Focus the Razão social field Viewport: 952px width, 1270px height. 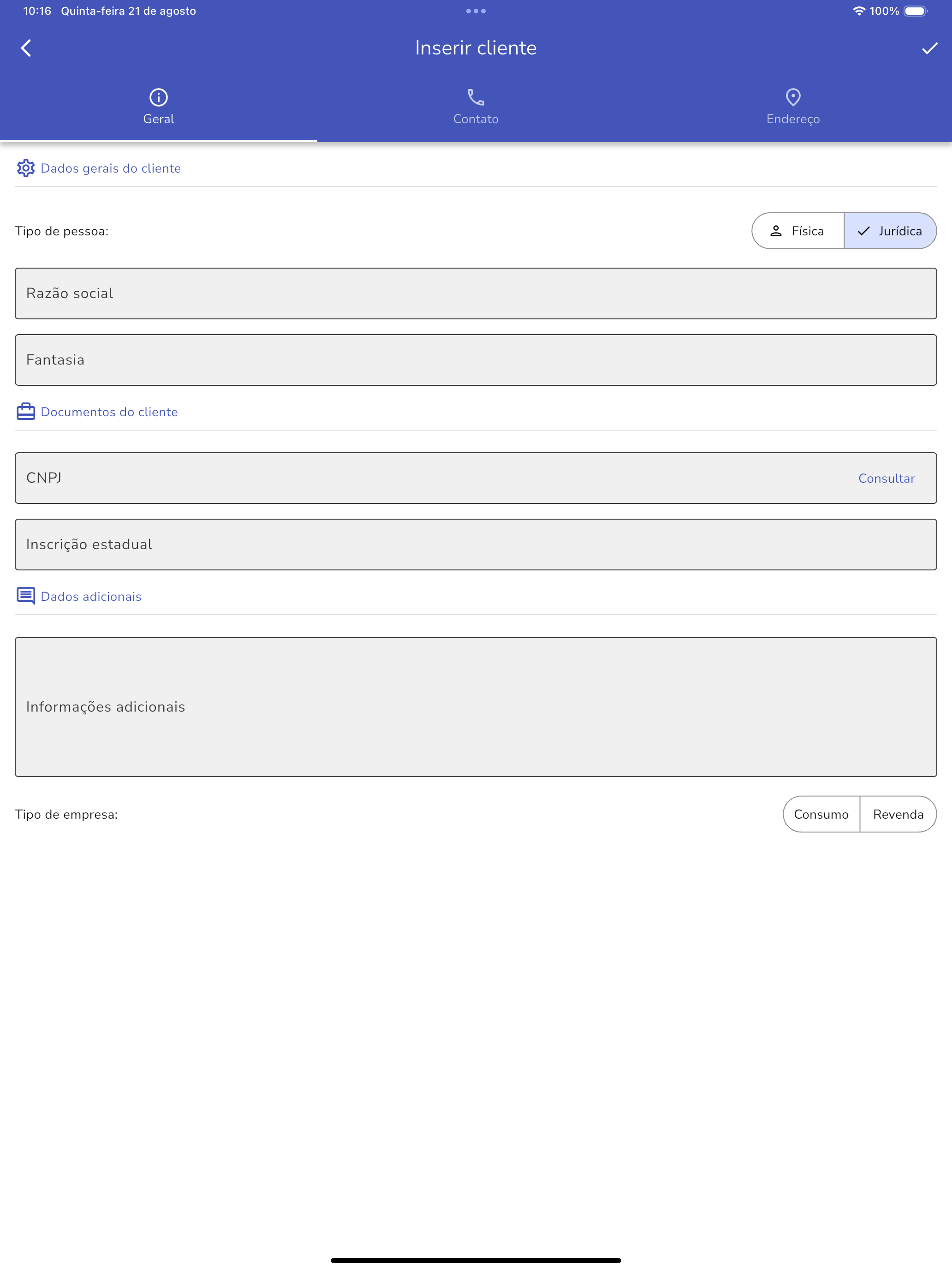pyautogui.click(x=476, y=294)
